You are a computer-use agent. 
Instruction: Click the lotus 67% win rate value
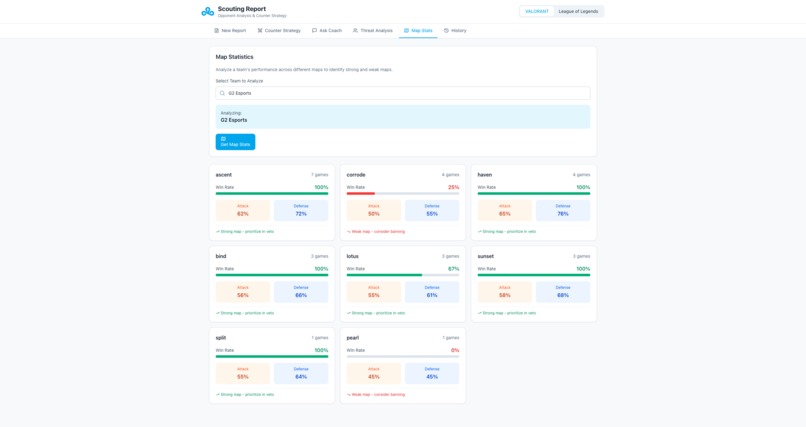point(453,269)
